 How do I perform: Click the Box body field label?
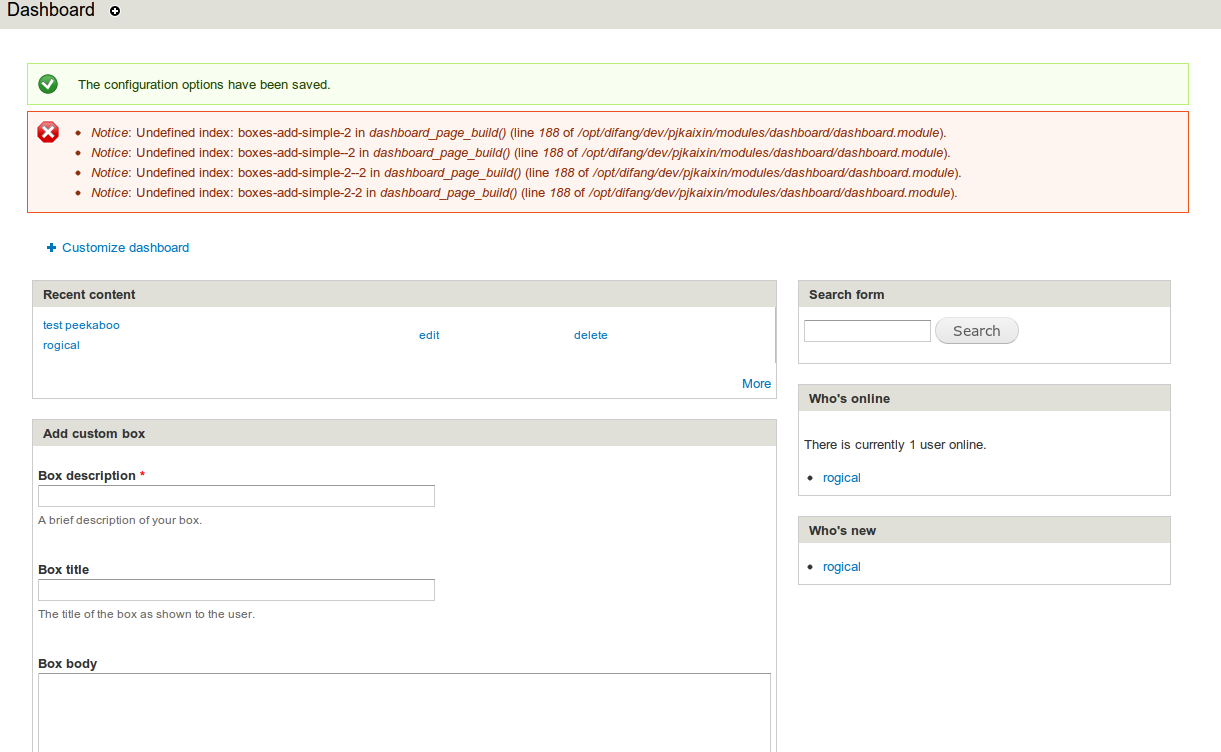[67, 663]
